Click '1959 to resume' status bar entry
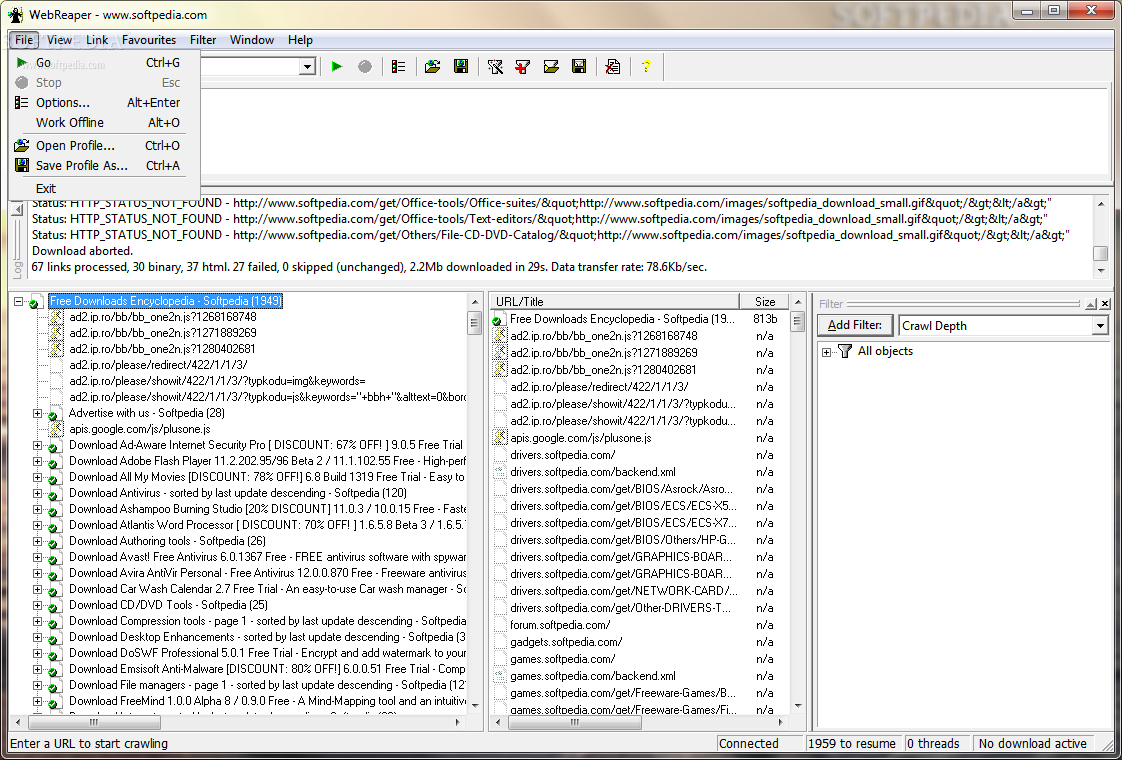The height and width of the screenshot is (760, 1122). (x=852, y=744)
